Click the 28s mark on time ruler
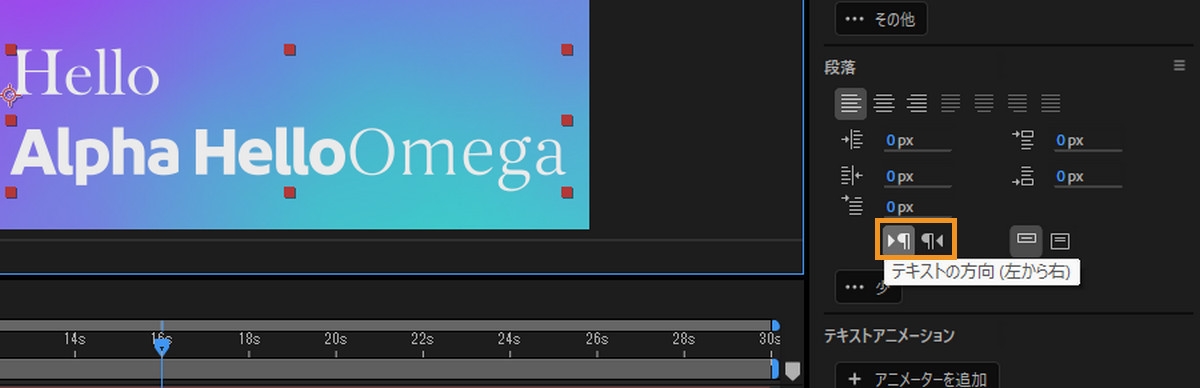 tap(683, 339)
